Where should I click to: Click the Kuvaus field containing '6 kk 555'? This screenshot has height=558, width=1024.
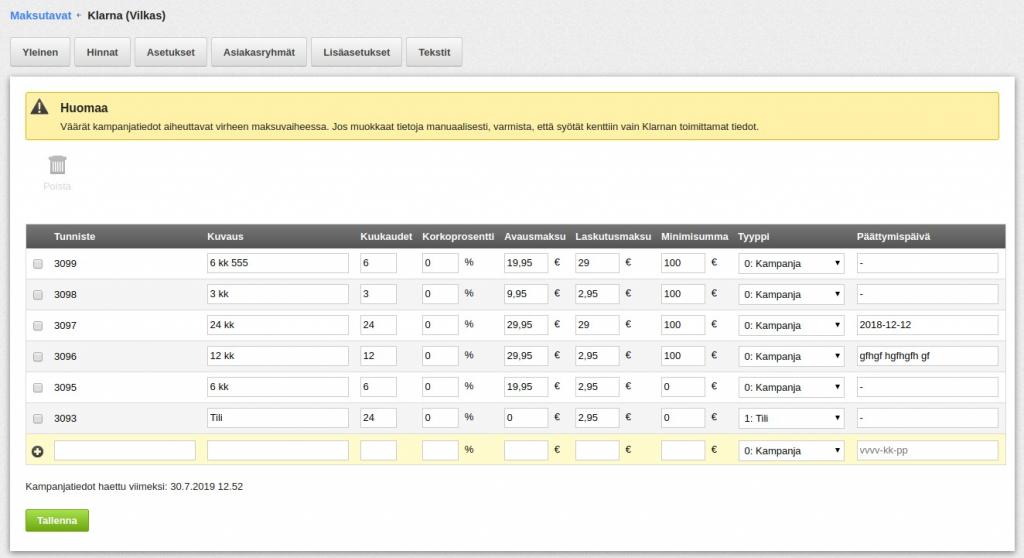[278, 263]
